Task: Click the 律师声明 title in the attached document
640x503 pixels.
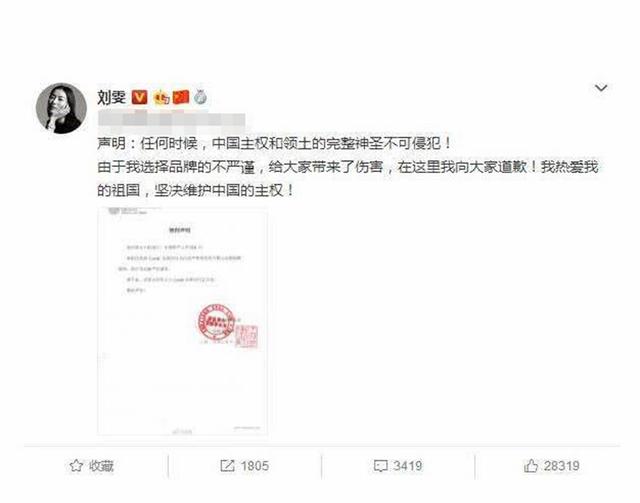Action: click(180, 230)
